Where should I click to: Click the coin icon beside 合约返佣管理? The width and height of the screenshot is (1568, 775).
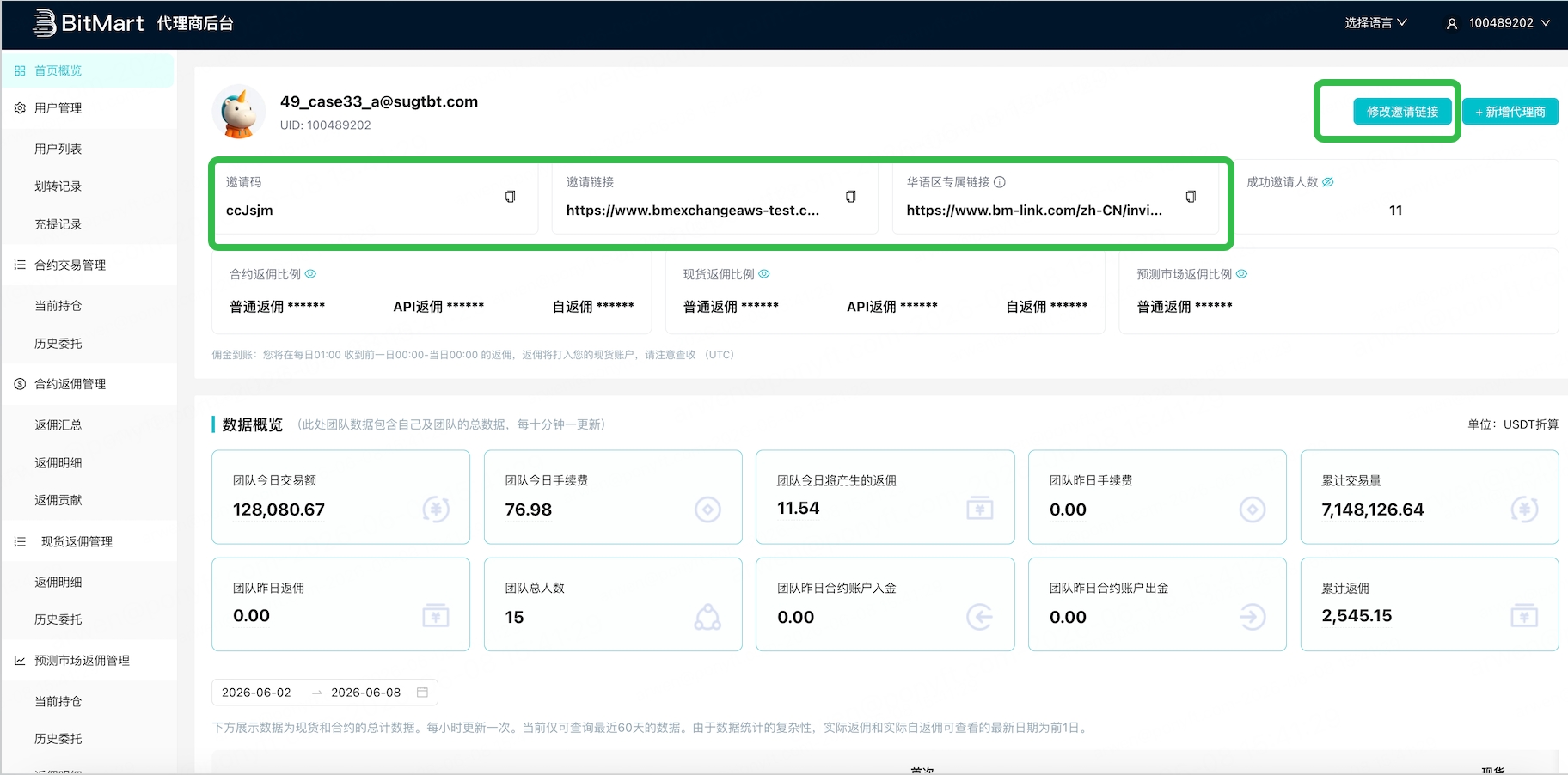tap(20, 384)
